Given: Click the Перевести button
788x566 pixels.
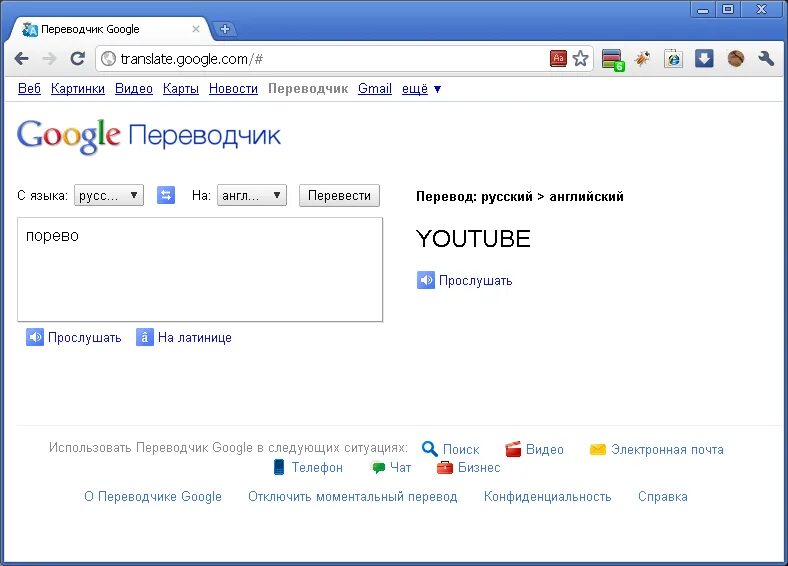Looking at the screenshot, I should 339,195.
